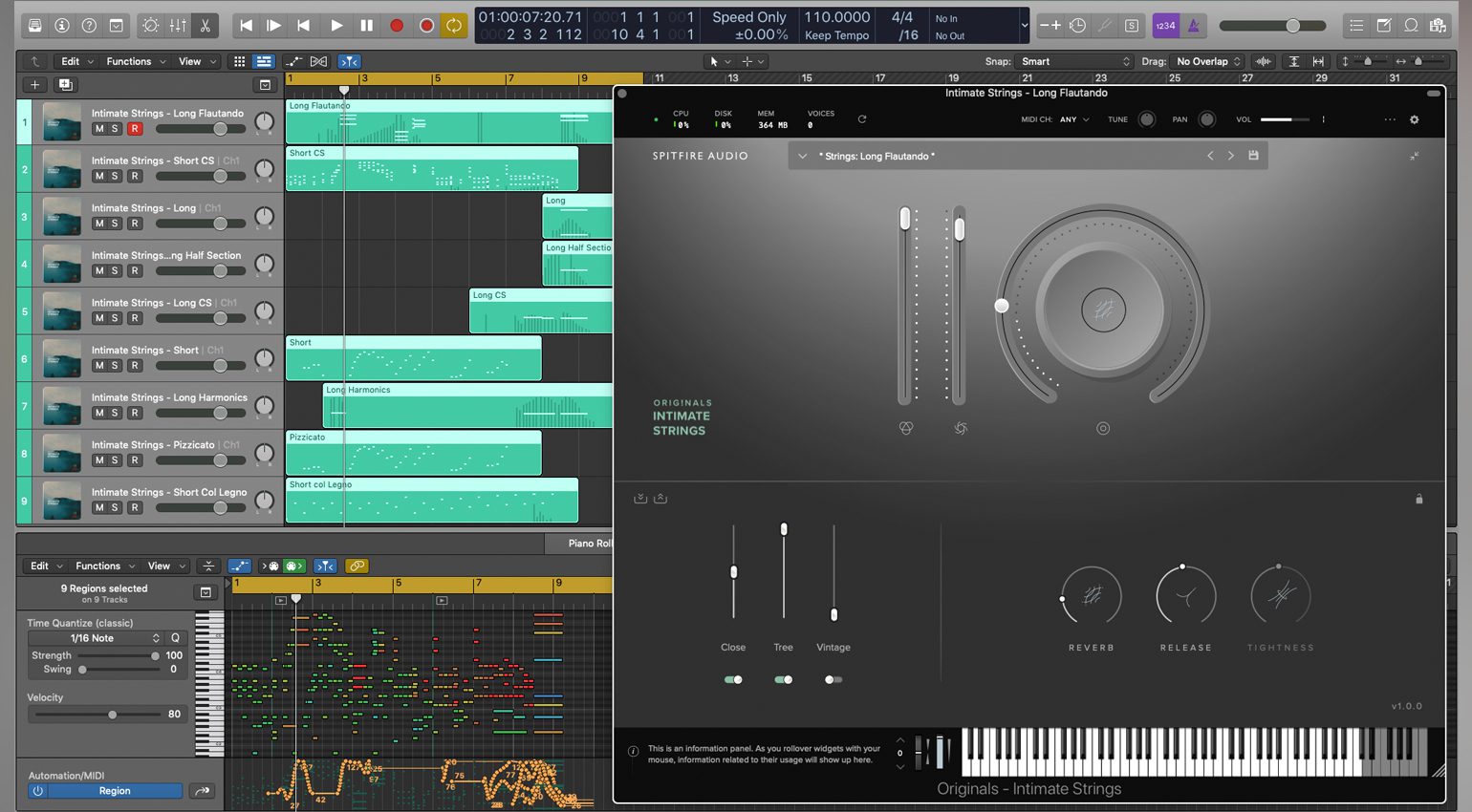The image size is (1472, 812).
Task: Open the Inspector info icon
Action: tap(62, 26)
